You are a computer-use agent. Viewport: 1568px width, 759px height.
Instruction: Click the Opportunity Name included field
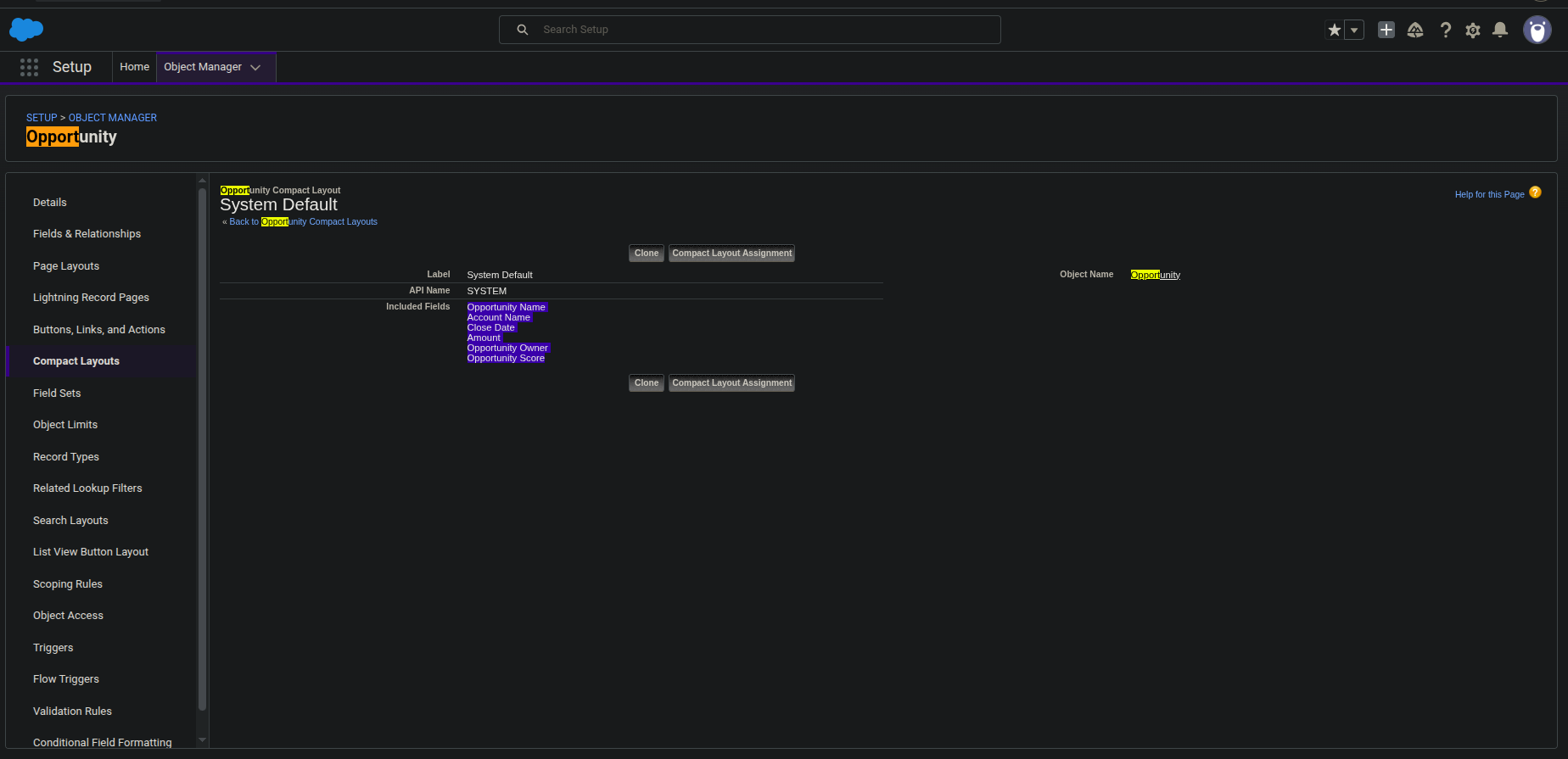507,307
